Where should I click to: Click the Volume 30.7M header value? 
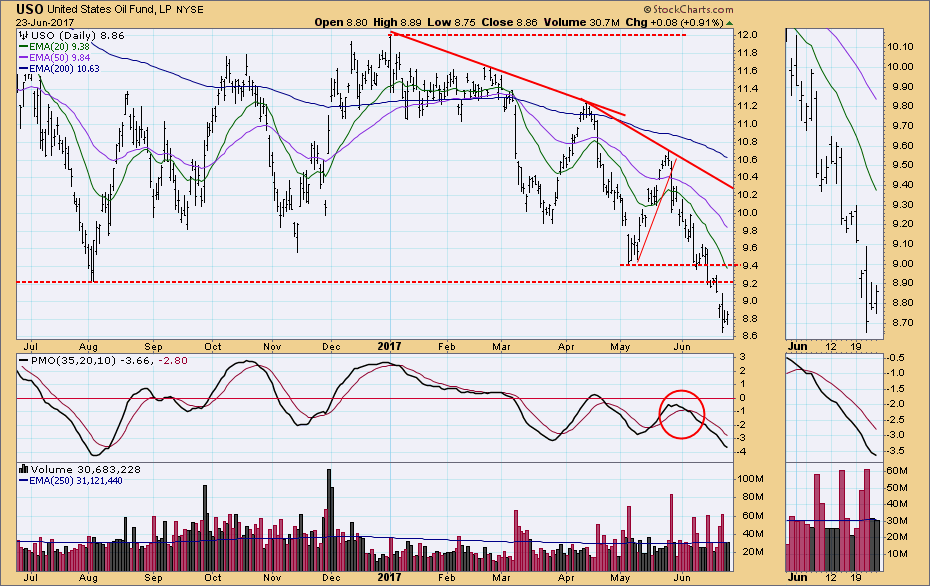(581, 23)
